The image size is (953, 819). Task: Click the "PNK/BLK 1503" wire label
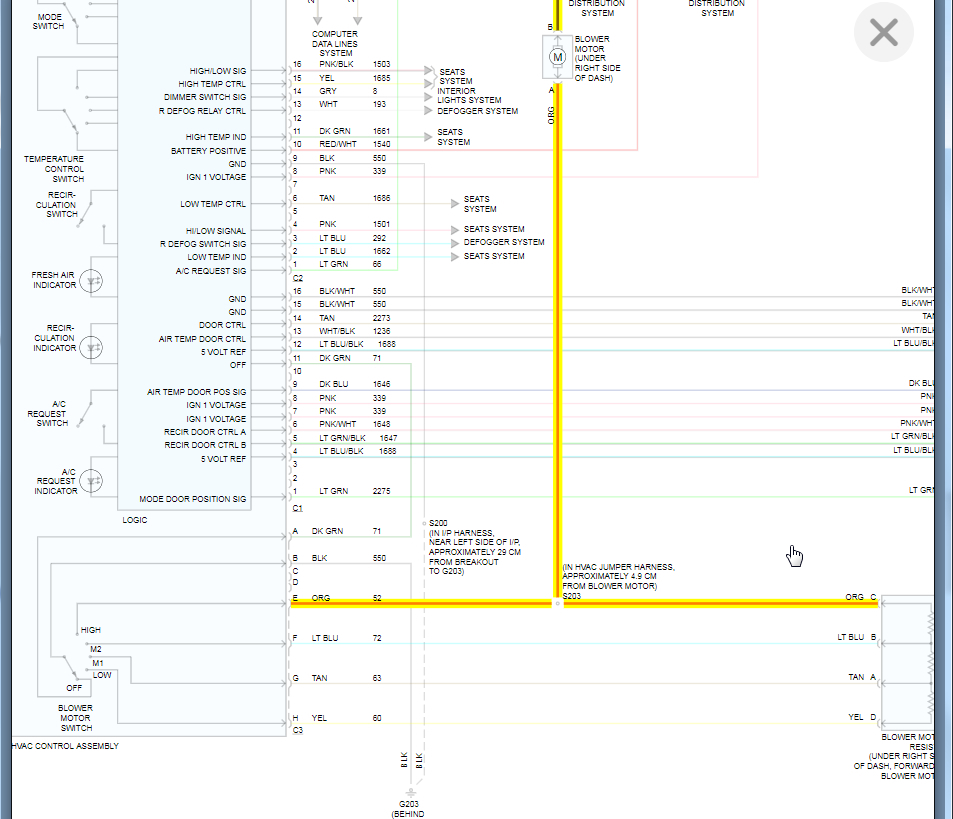pyautogui.click(x=354, y=64)
